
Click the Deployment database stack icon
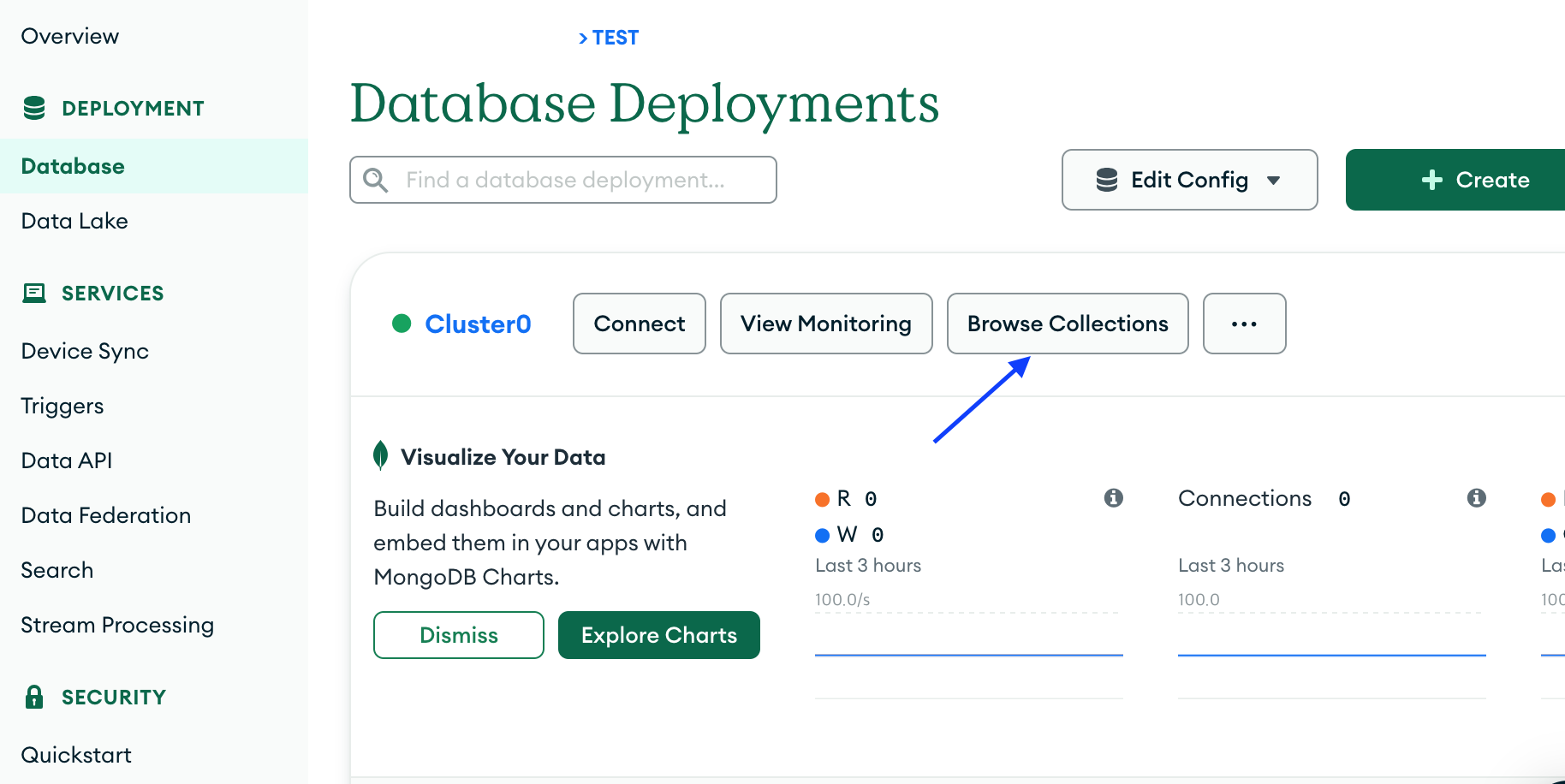34,108
